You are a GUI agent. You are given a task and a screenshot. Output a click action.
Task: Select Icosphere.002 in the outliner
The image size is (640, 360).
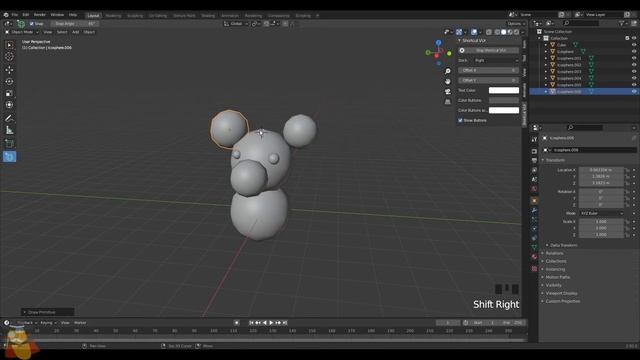[x=569, y=65]
